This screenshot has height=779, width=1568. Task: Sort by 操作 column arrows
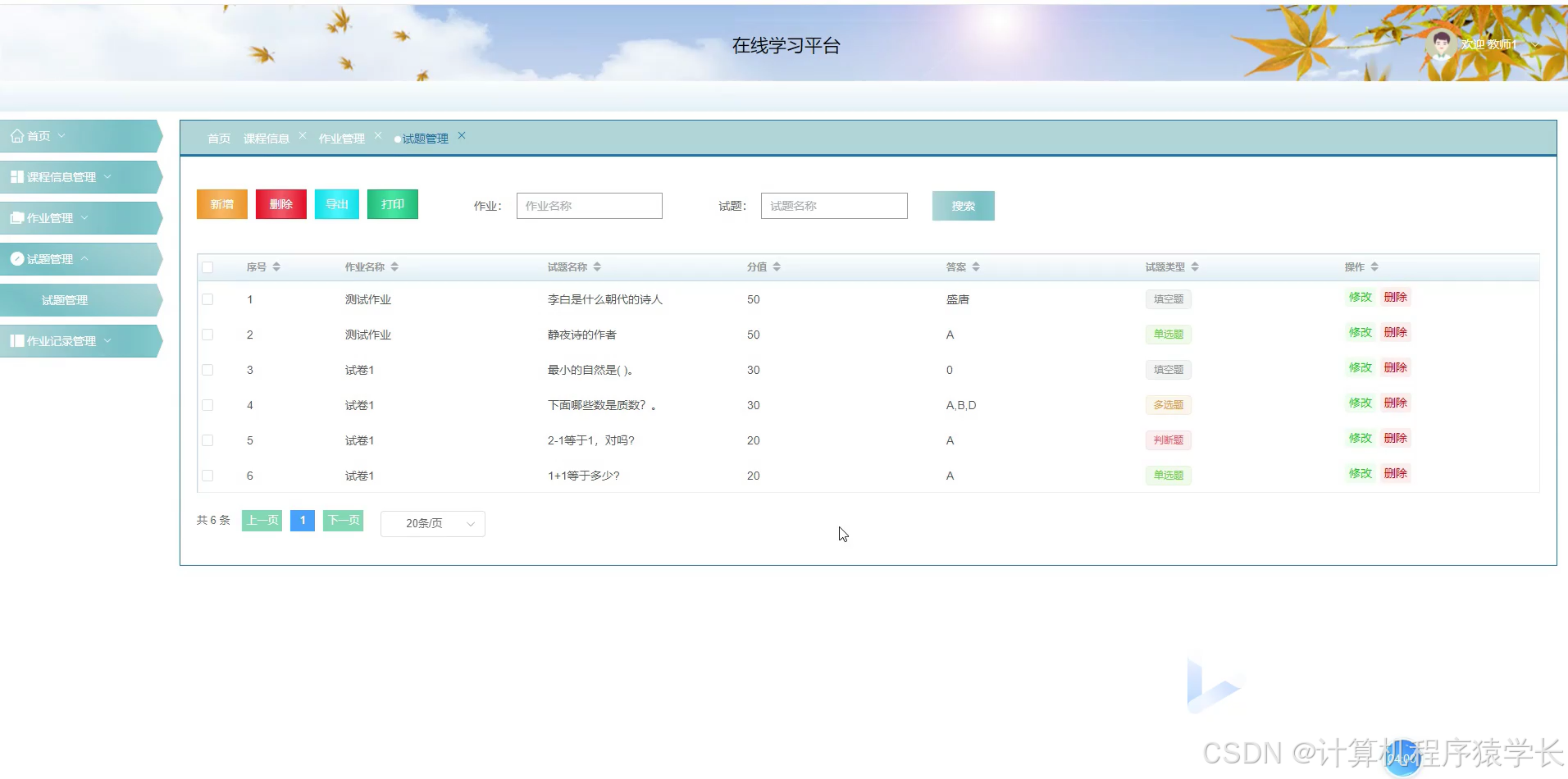tap(1374, 267)
